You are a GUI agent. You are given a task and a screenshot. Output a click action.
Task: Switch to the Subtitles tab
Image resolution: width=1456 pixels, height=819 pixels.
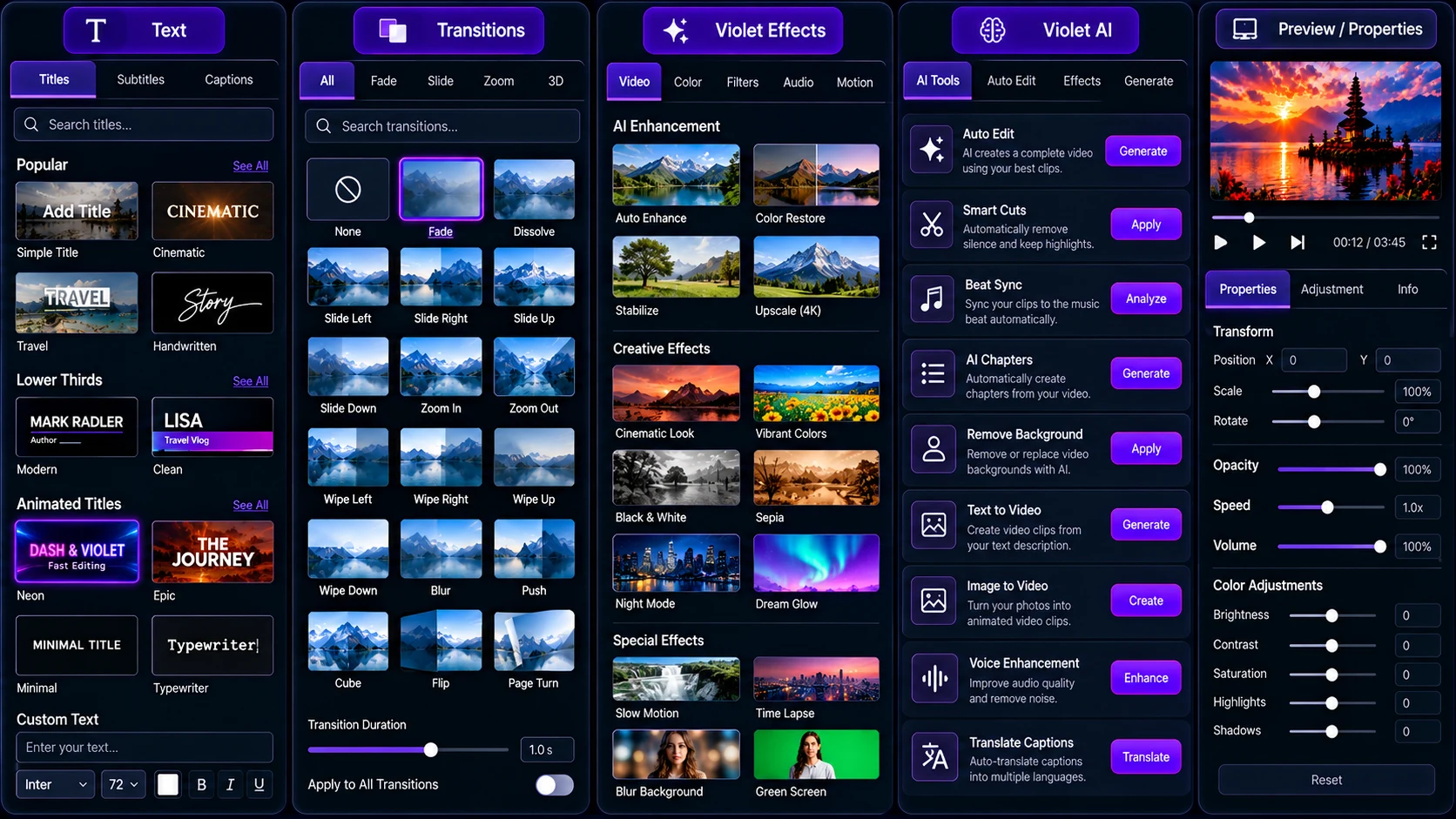coord(140,79)
